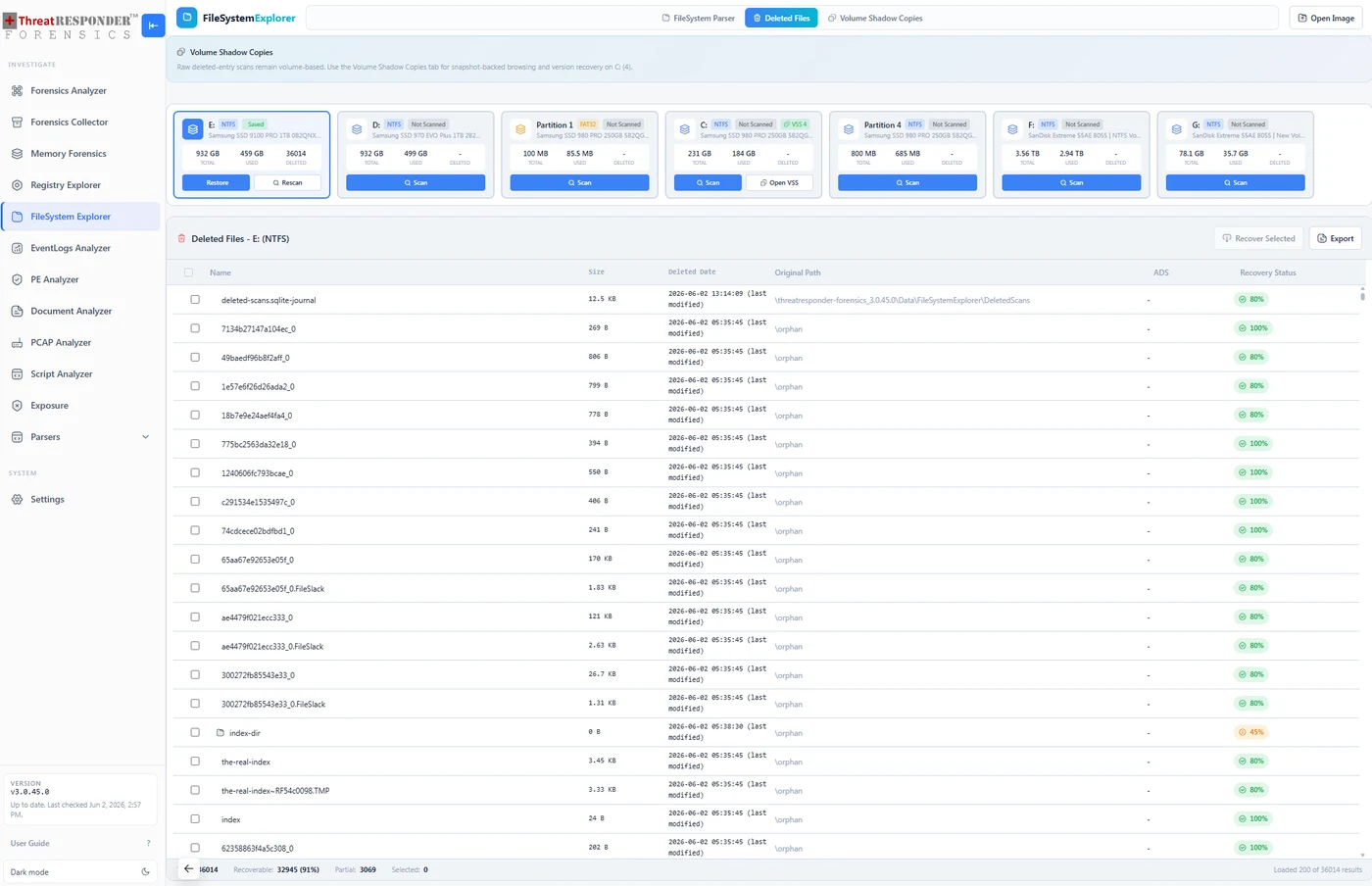This screenshot has width=1372, height=886.
Task: Check the 49baedf96b8f2aff_0 row checkbox
Action: click(194, 357)
